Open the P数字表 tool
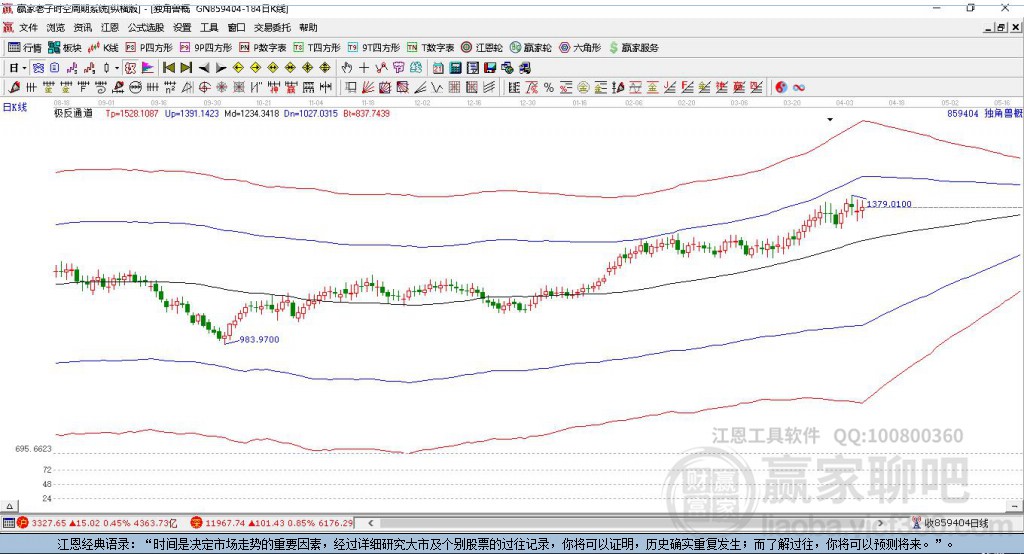The width and height of the screenshot is (1024, 554). click(x=263, y=48)
